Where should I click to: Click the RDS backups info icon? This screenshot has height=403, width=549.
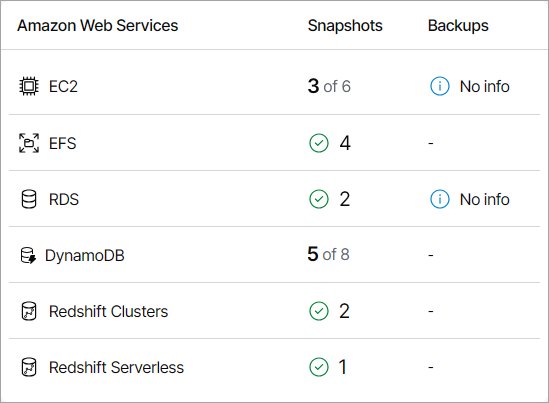pos(439,199)
